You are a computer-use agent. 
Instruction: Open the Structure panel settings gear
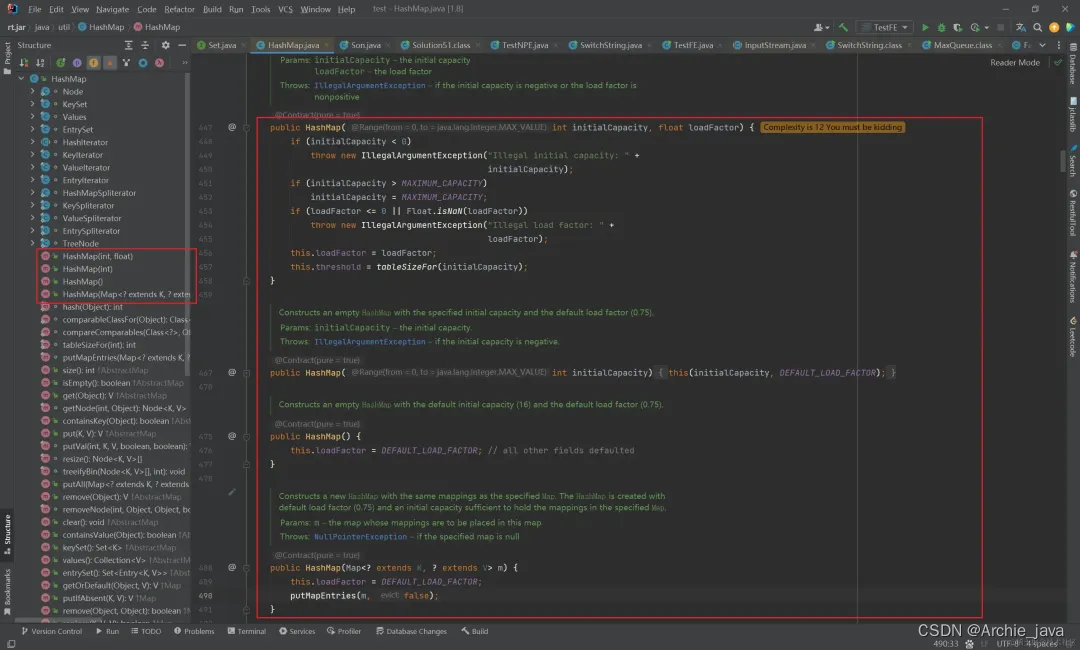165,45
